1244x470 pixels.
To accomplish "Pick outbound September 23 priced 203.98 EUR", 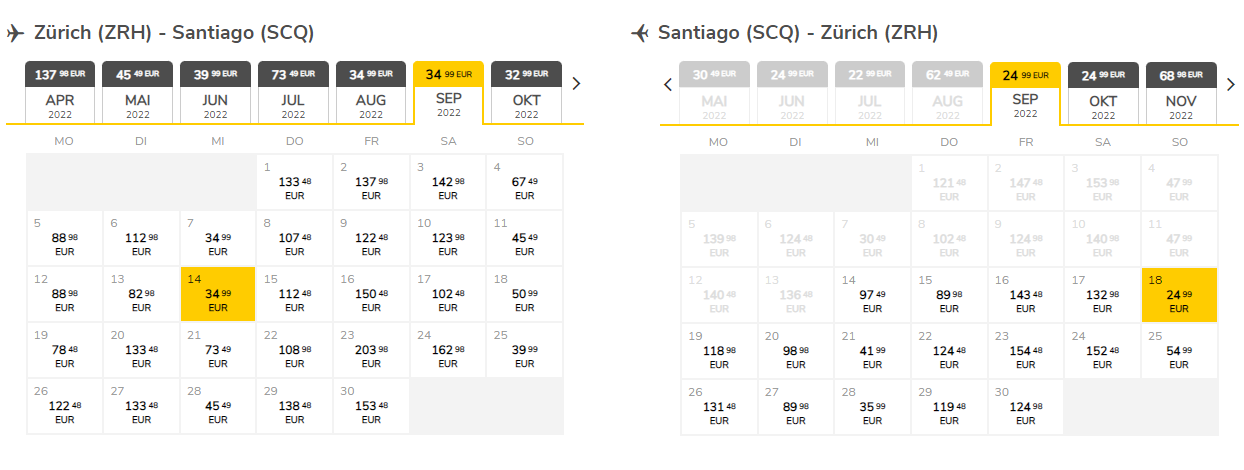I will (371, 350).
